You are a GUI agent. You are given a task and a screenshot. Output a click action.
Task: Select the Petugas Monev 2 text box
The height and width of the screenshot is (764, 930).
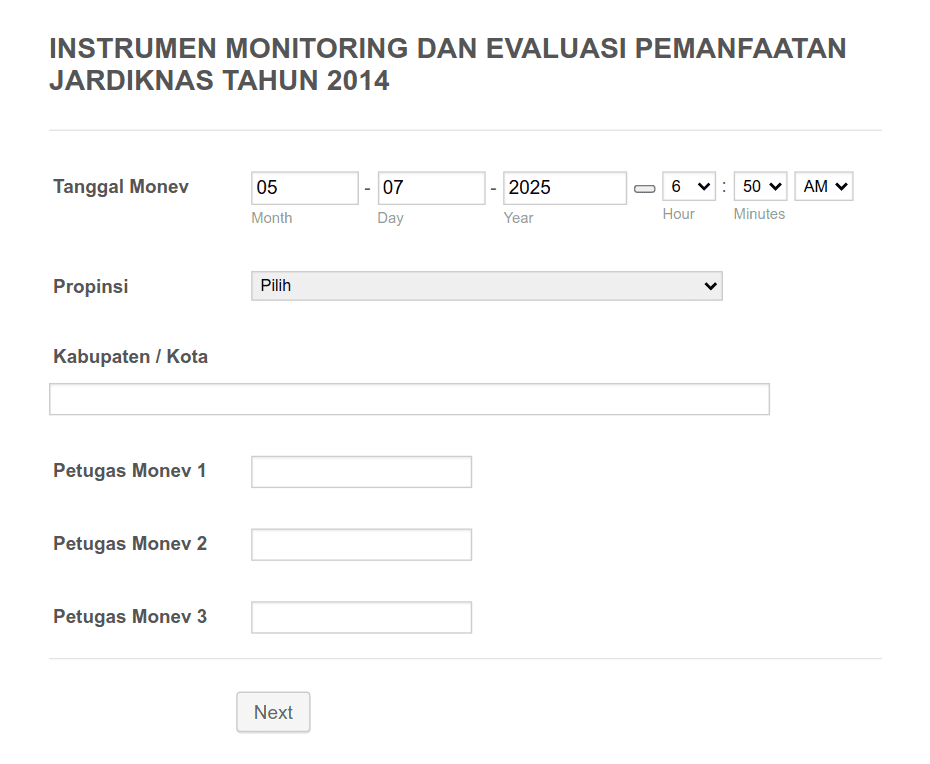[x=360, y=544]
